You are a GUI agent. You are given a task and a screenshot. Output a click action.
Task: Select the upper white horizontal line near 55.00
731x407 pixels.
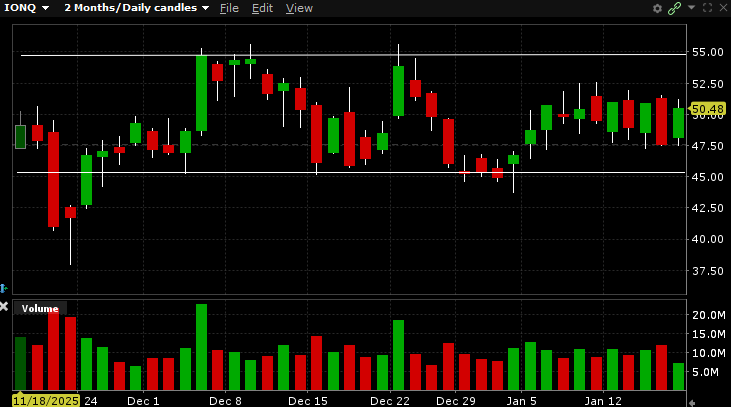click(x=353, y=55)
